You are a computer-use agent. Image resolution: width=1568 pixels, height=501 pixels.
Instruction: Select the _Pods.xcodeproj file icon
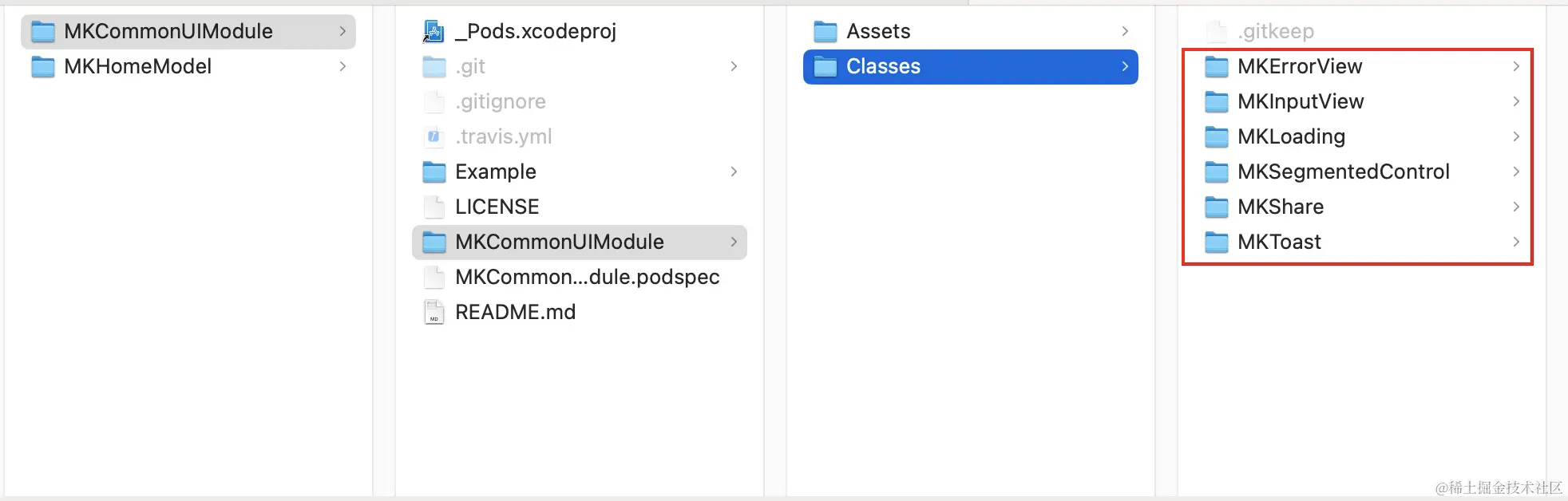point(434,31)
